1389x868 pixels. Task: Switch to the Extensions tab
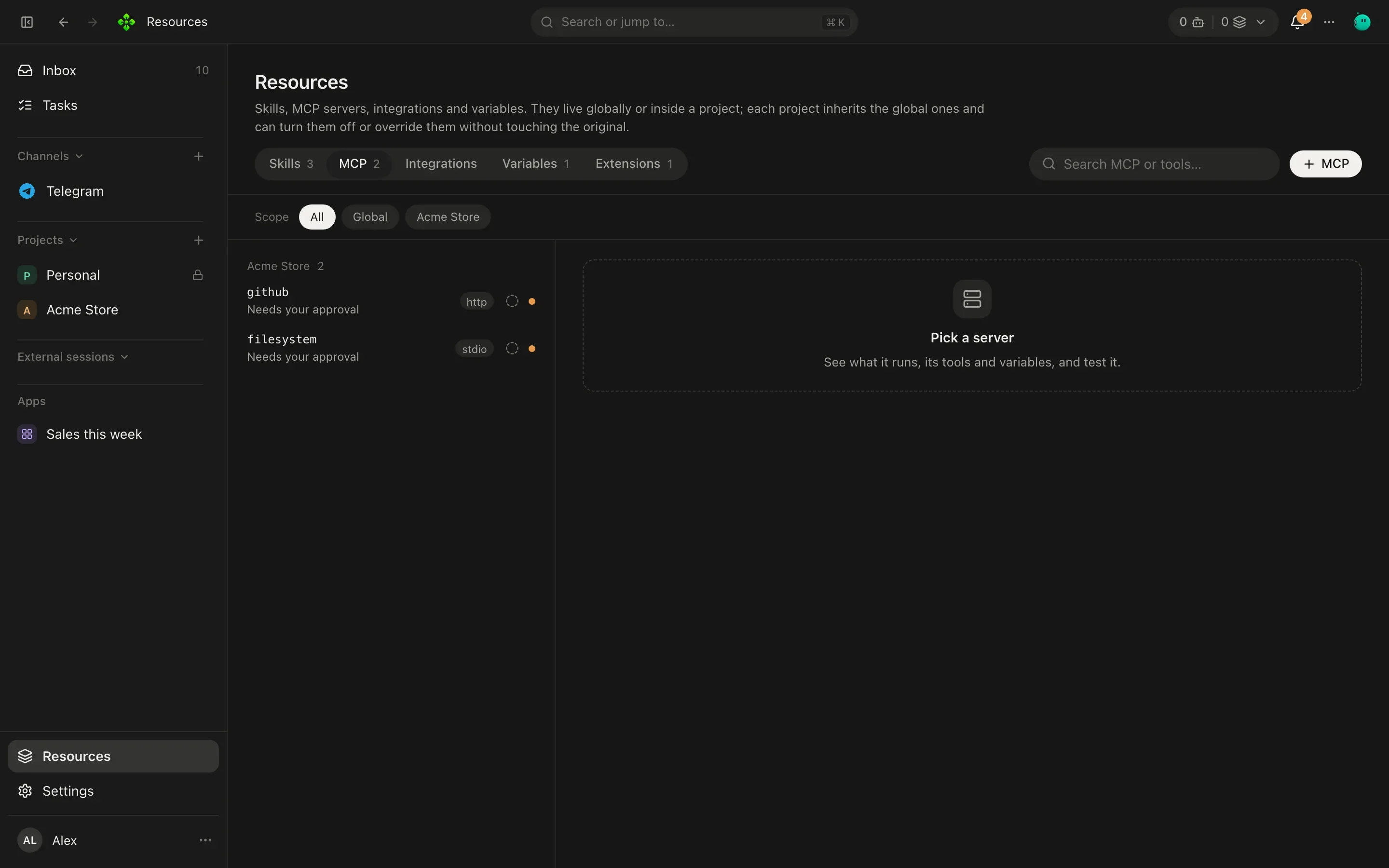pyautogui.click(x=634, y=163)
